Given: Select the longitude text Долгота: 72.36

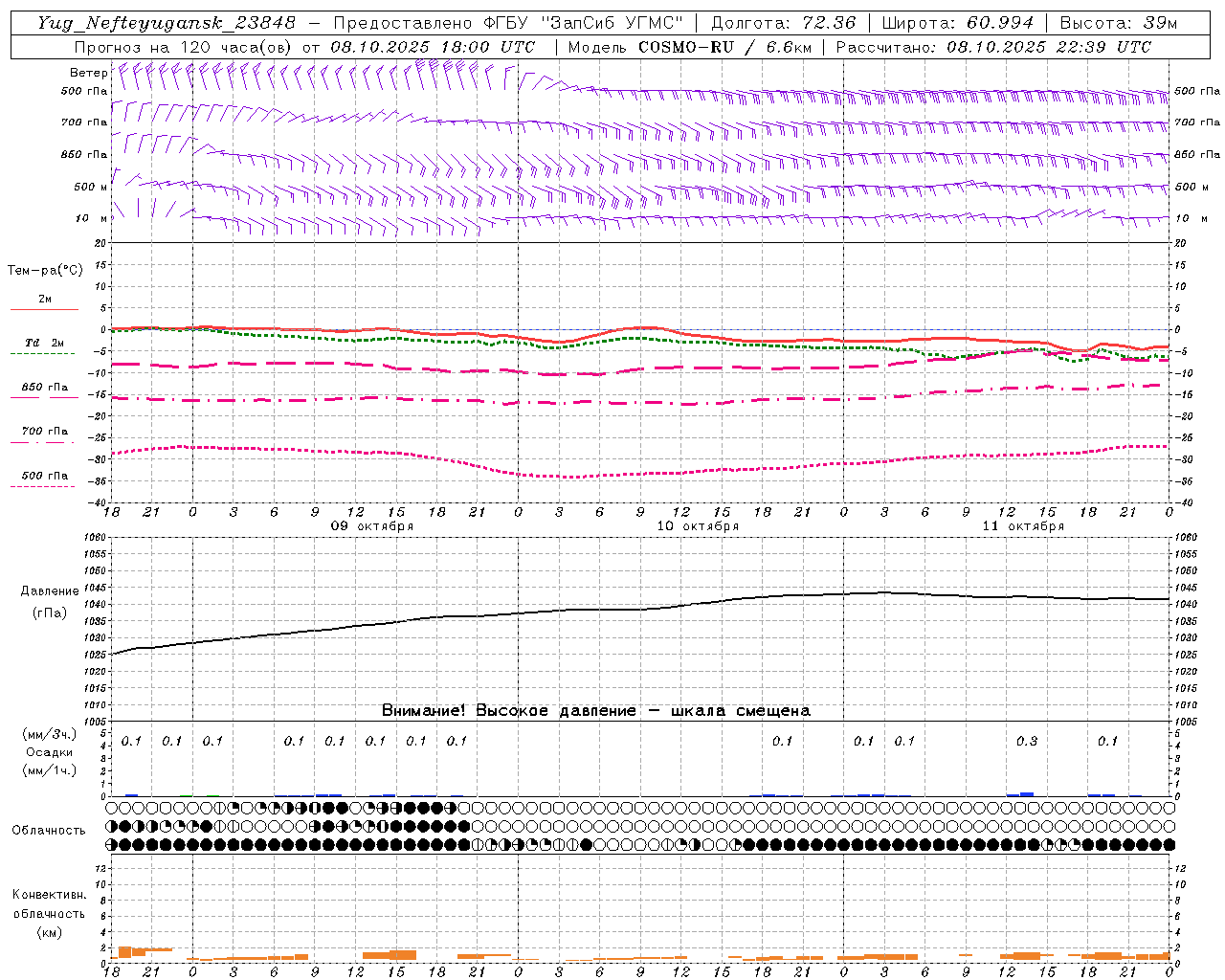Looking at the screenshot, I should [x=784, y=22].
